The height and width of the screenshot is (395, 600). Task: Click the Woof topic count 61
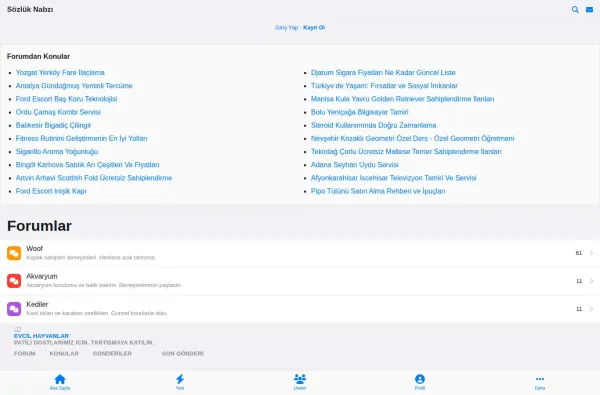579,253
